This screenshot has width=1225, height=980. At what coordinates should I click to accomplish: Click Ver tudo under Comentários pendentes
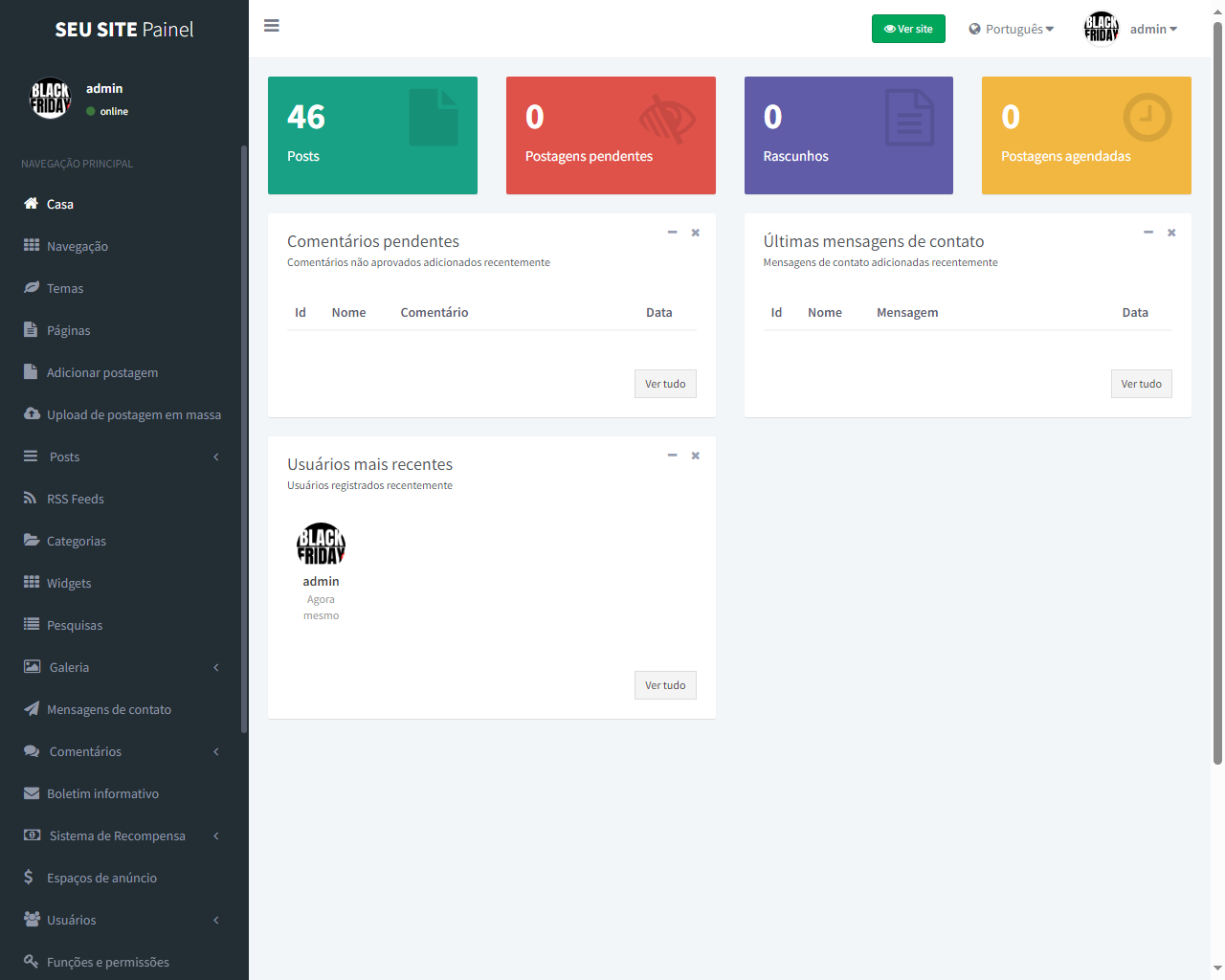coord(665,384)
